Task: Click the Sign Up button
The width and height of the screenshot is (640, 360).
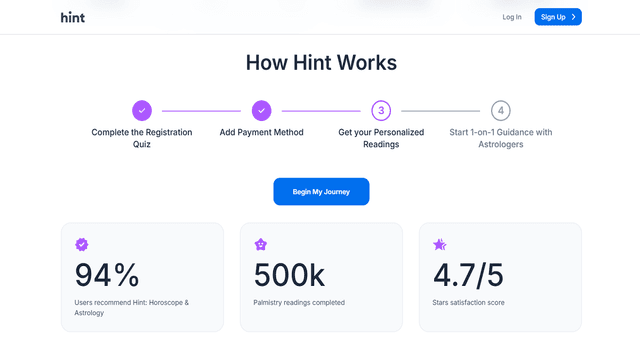Action: point(558,17)
